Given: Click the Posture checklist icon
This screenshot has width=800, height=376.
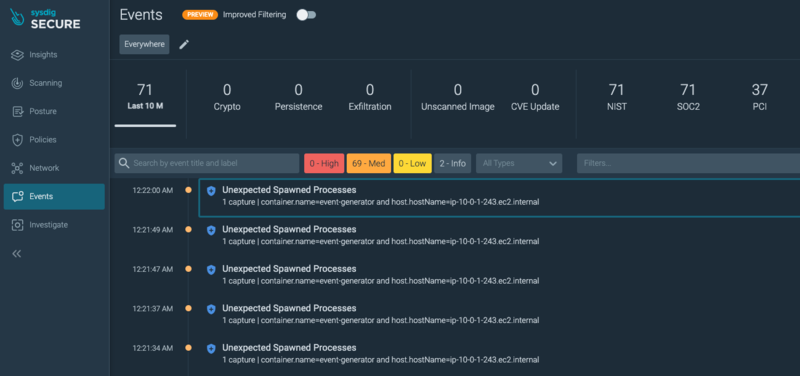Looking at the screenshot, I should tap(17, 111).
